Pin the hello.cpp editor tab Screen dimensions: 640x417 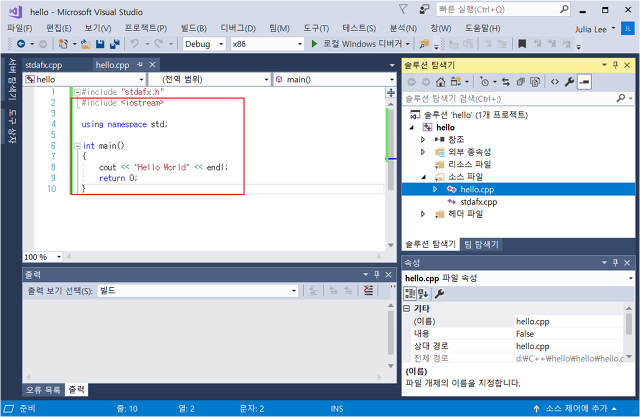click(x=140, y=64)
